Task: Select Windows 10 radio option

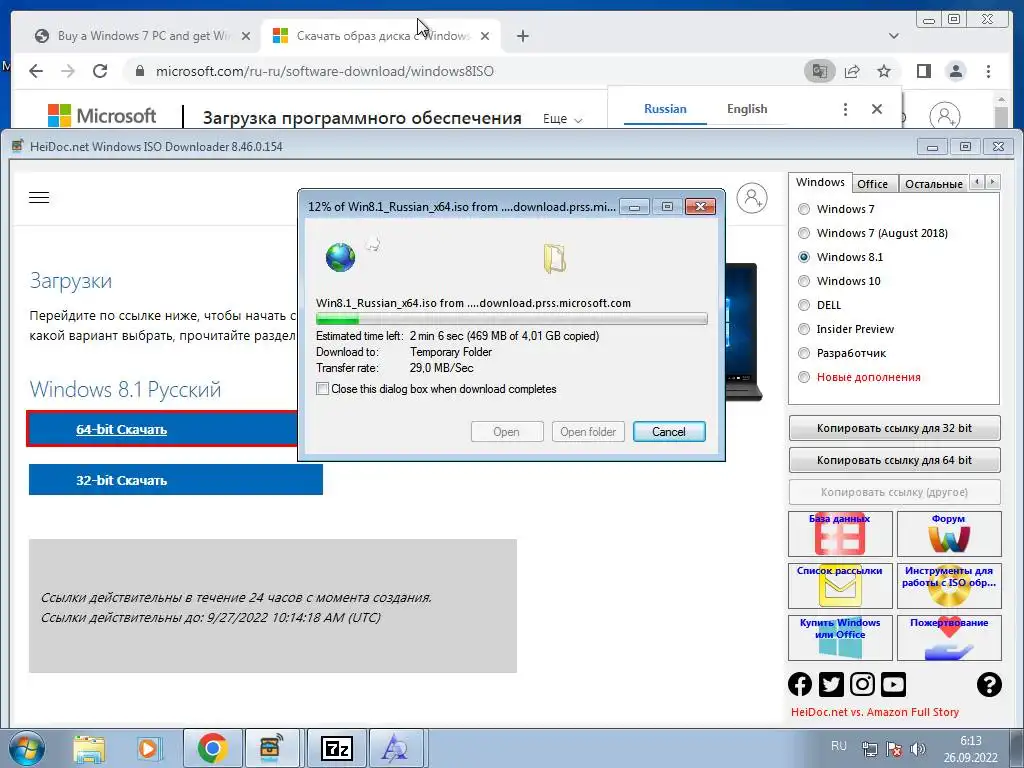Action: [804, 281]
